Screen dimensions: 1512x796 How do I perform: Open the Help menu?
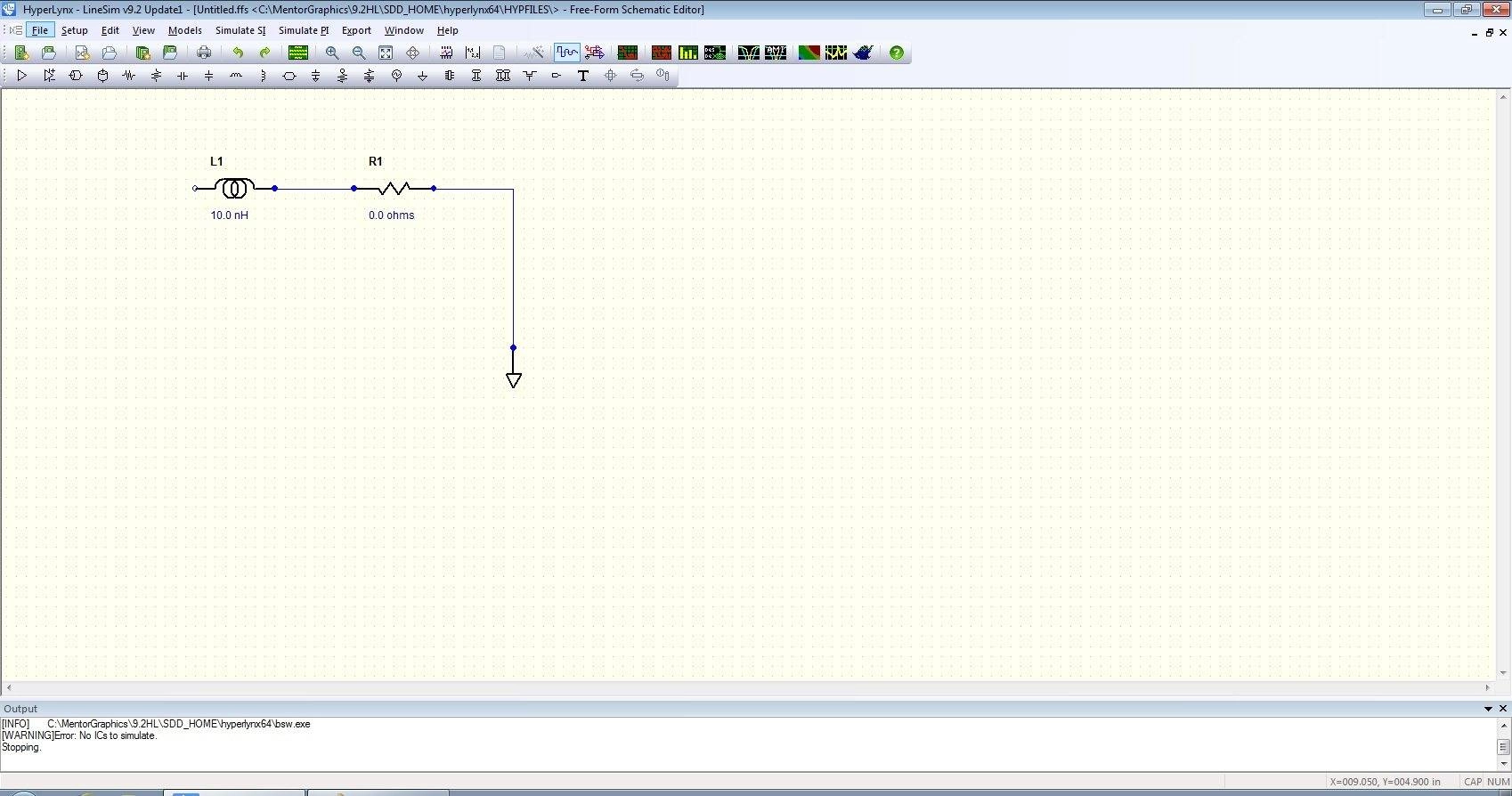coord(448,30)
